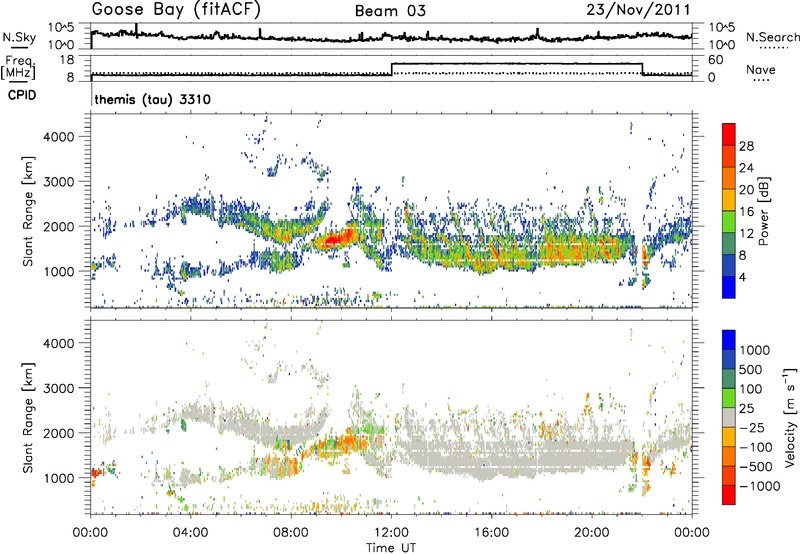Click the "Goose Bay (fitACF)" plot title
The width and height of the screenshot is (800, 554).
(x=177, y=10)
